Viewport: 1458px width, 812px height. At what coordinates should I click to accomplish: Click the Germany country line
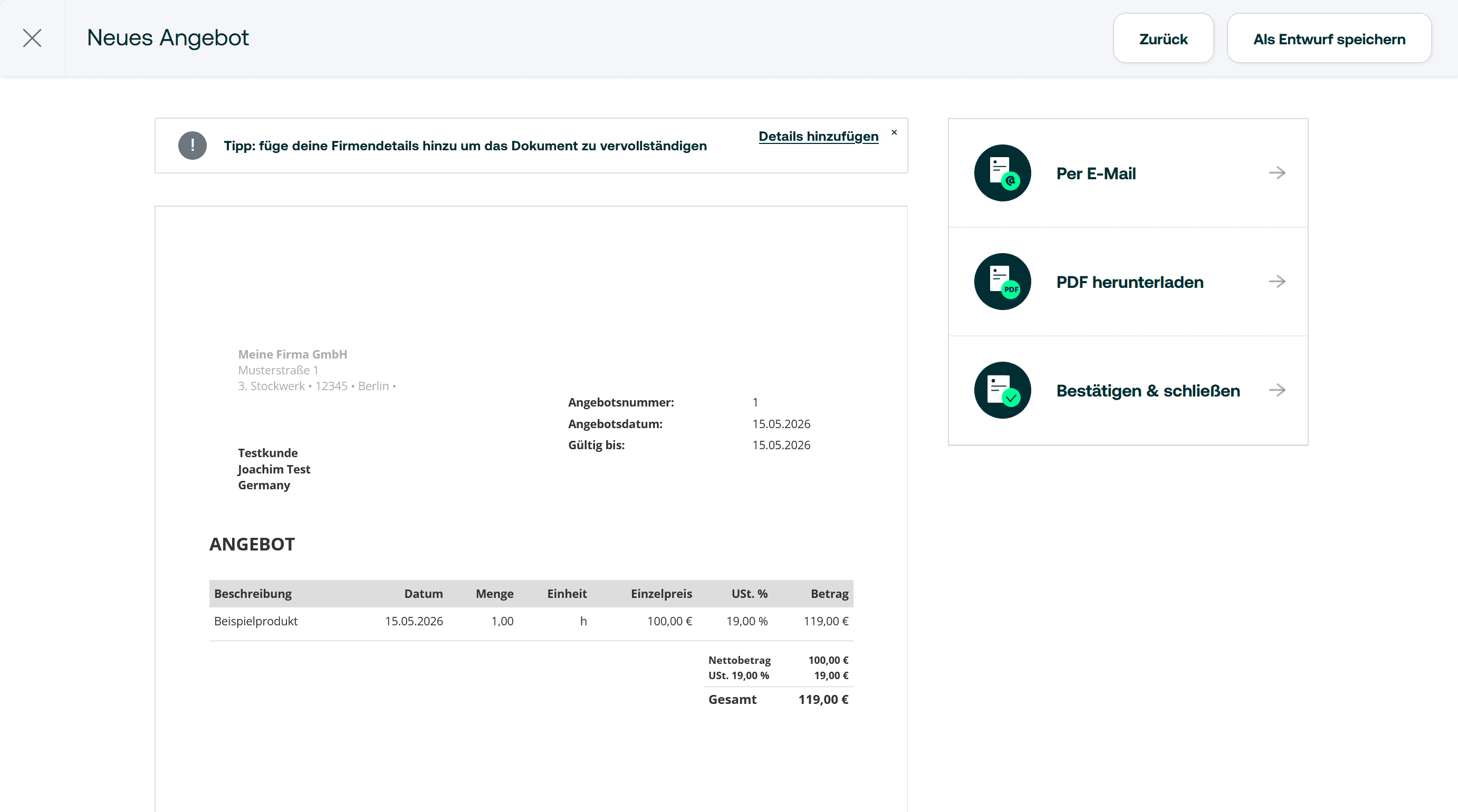(264, 485)
